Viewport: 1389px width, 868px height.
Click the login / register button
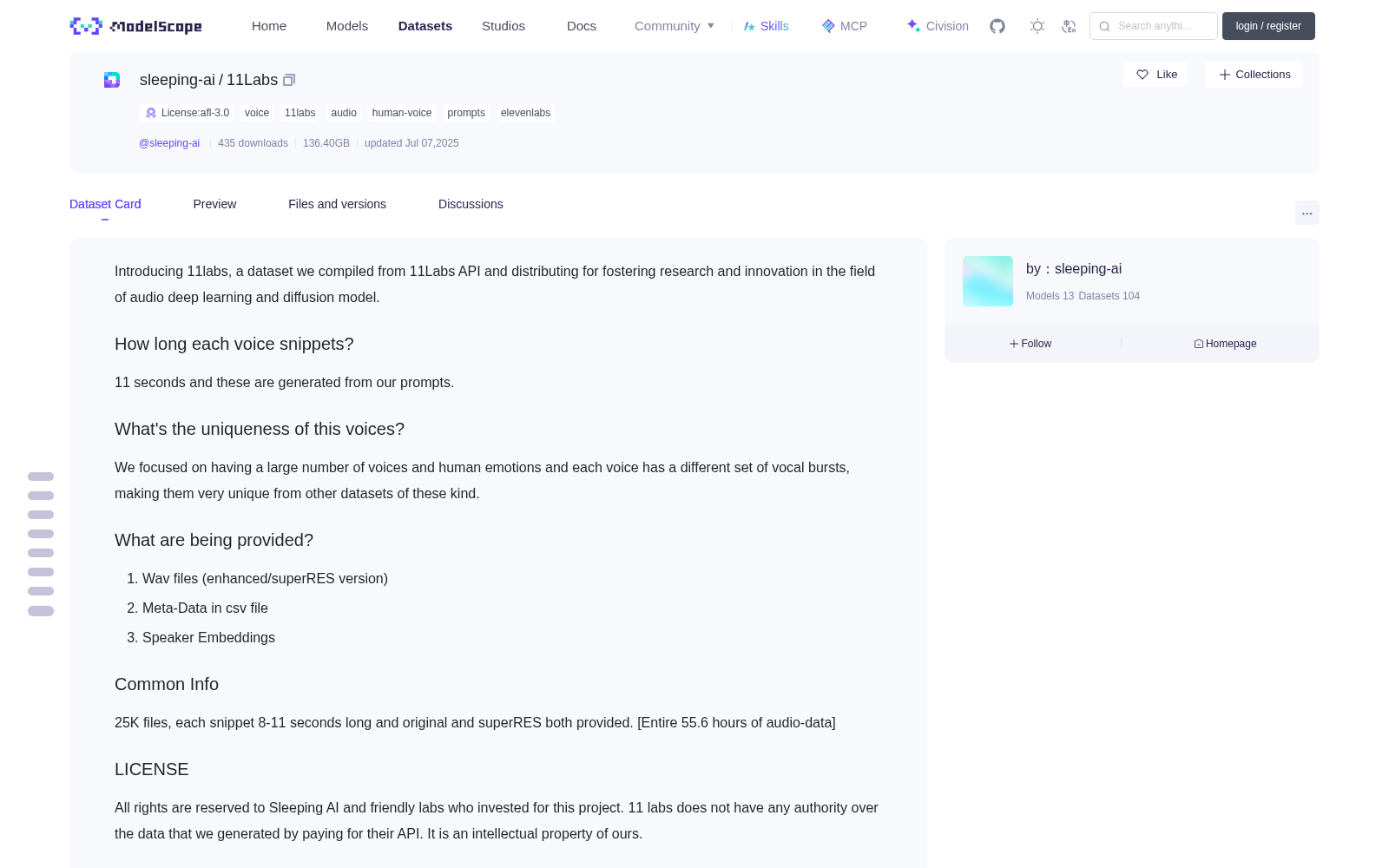[x=1268, y=26]
